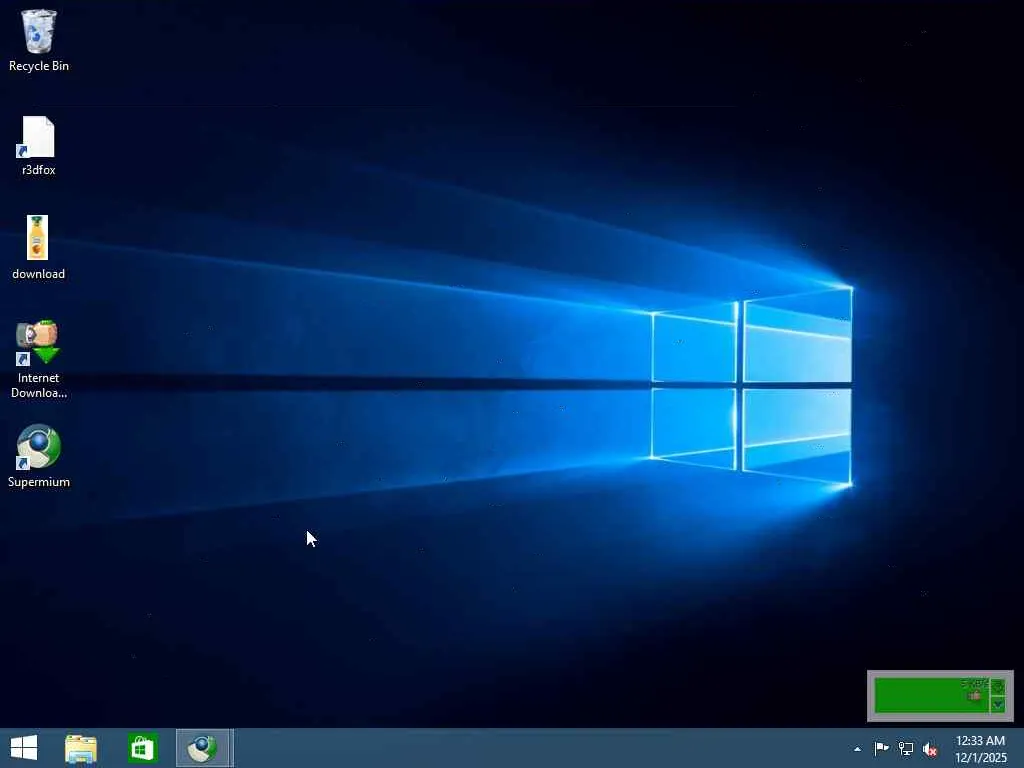Screen dimensions: 1024x768
Task: Open the Windows Start button
Action: pos(24,748)
